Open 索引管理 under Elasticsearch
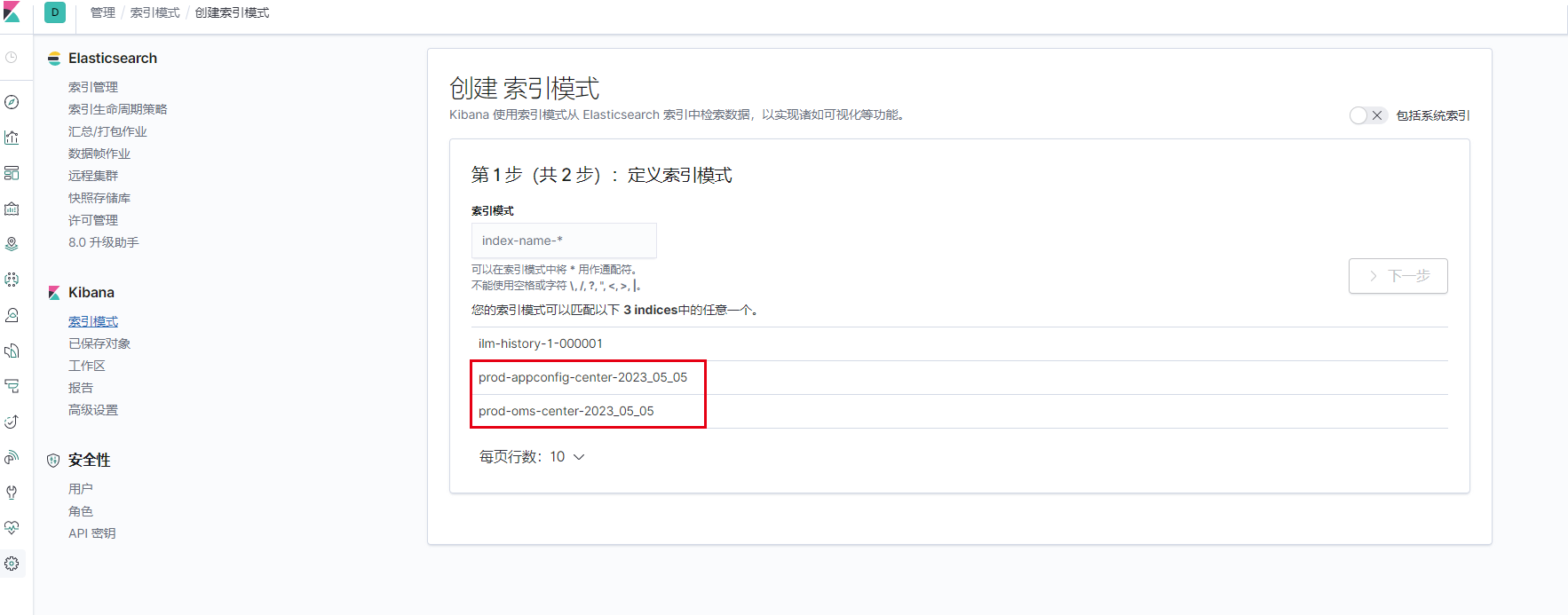This screenshot has width=1568, height=615. click(93, 87)
